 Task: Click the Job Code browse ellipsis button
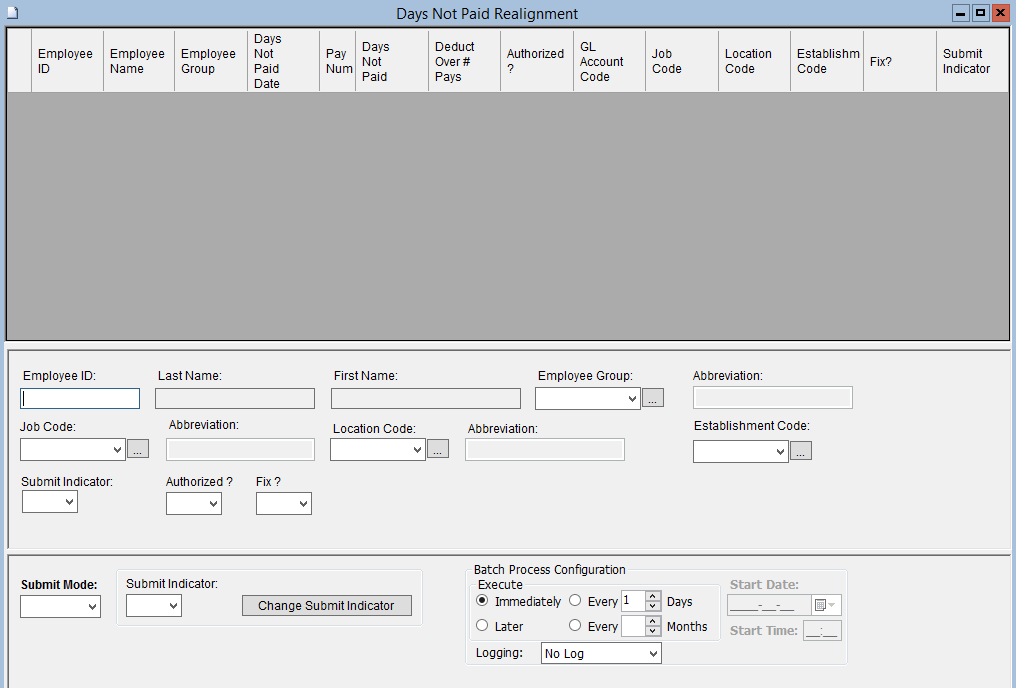point(138,450)
